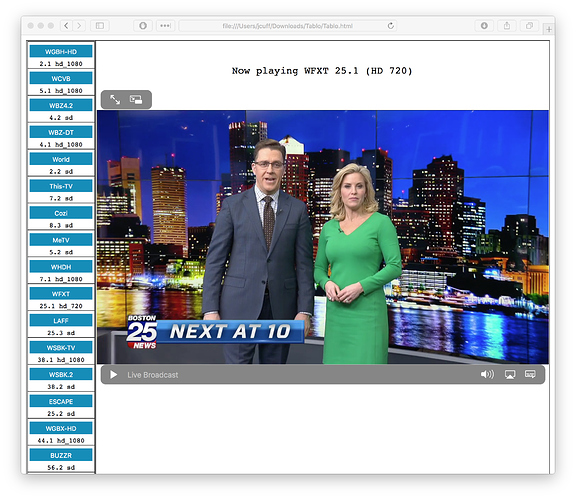Play the live broadcast
This screenshot has width=576, height=499.
pyautogui.click(x=114, y=374)
